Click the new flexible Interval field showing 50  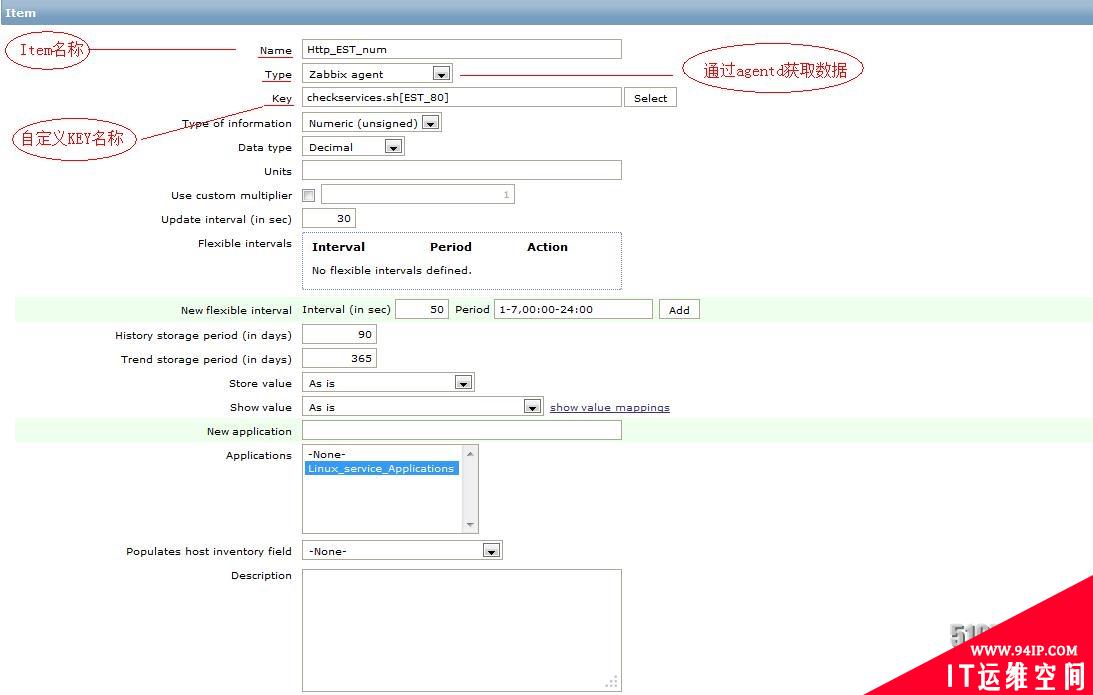click(422, 310)
